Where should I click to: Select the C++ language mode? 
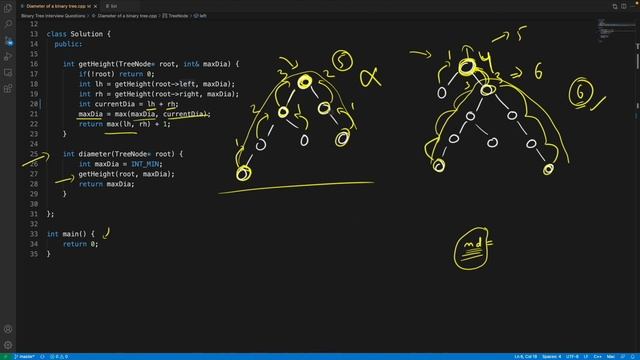(x=598, y=357)
